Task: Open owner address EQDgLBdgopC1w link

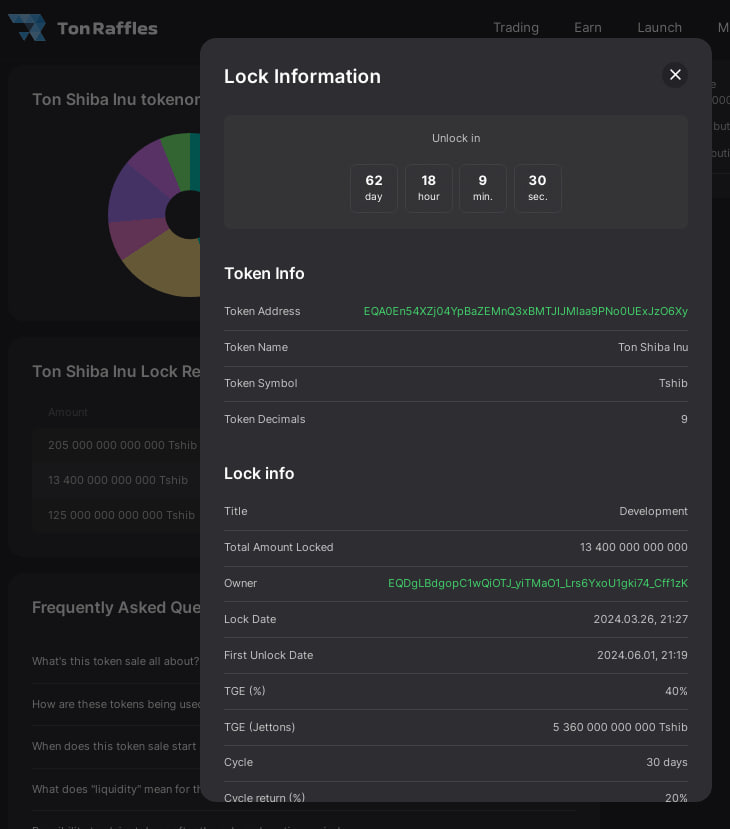Action: [538, 583]
